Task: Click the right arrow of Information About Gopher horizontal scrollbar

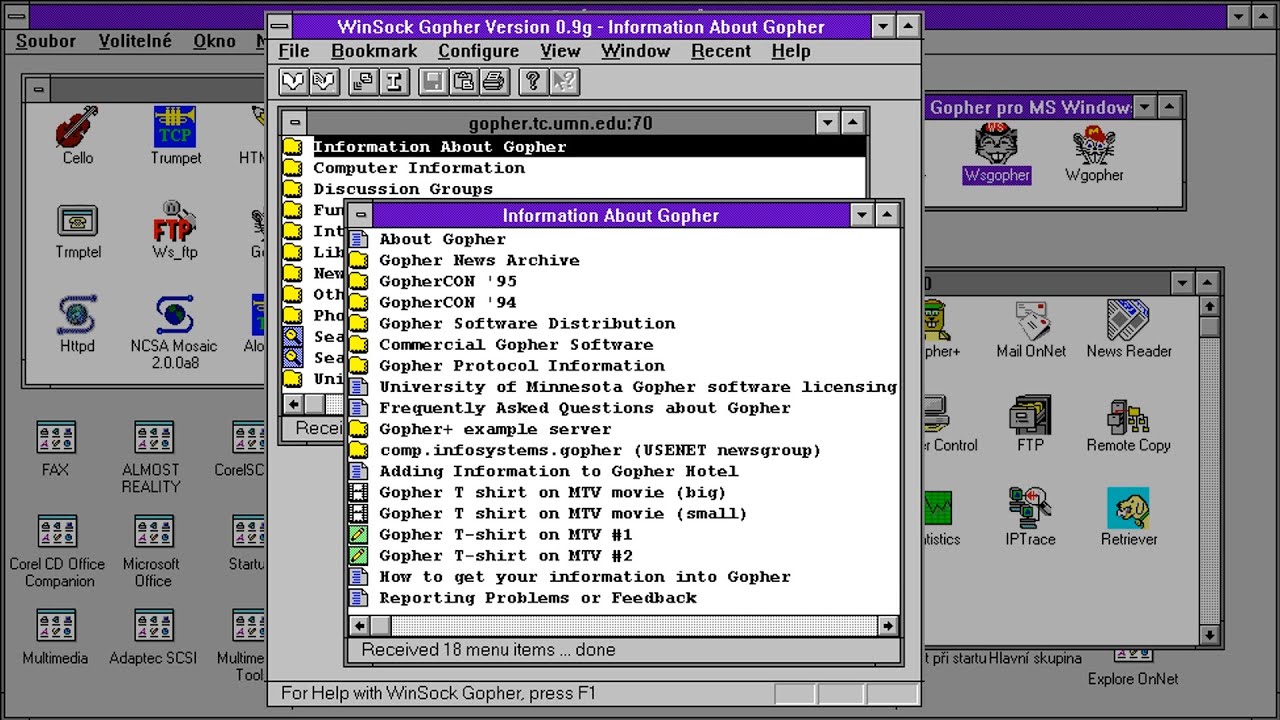Action: click(887, 626)
